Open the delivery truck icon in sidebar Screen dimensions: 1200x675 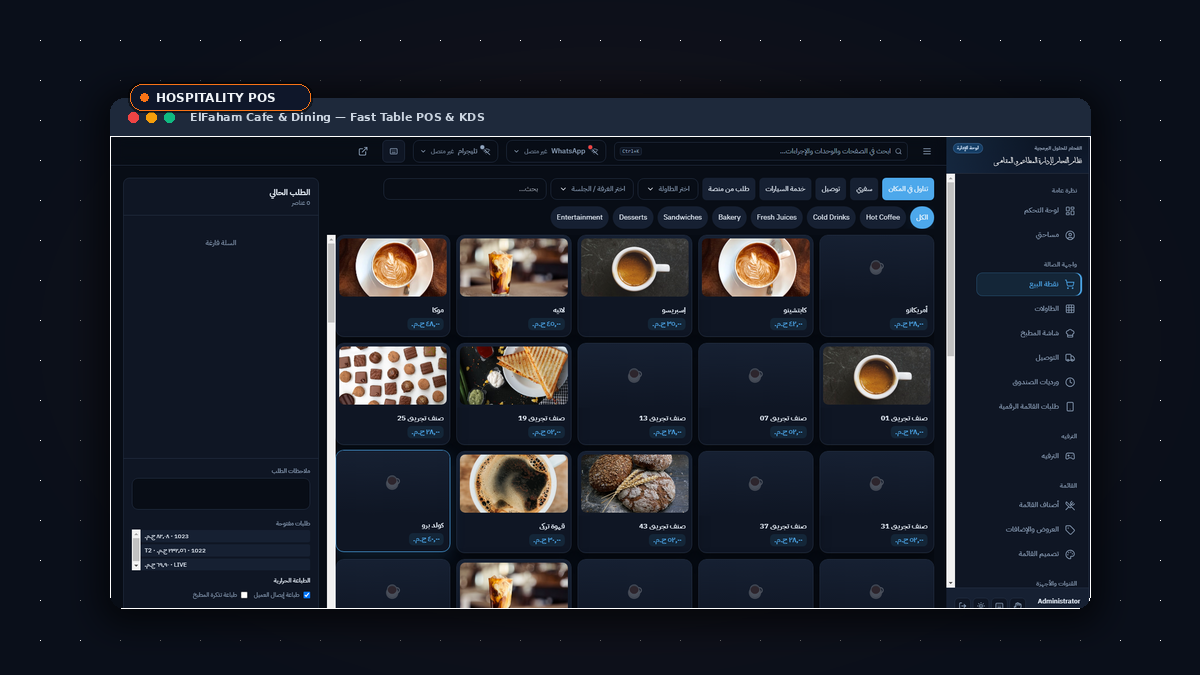(x=1070, y=357)
